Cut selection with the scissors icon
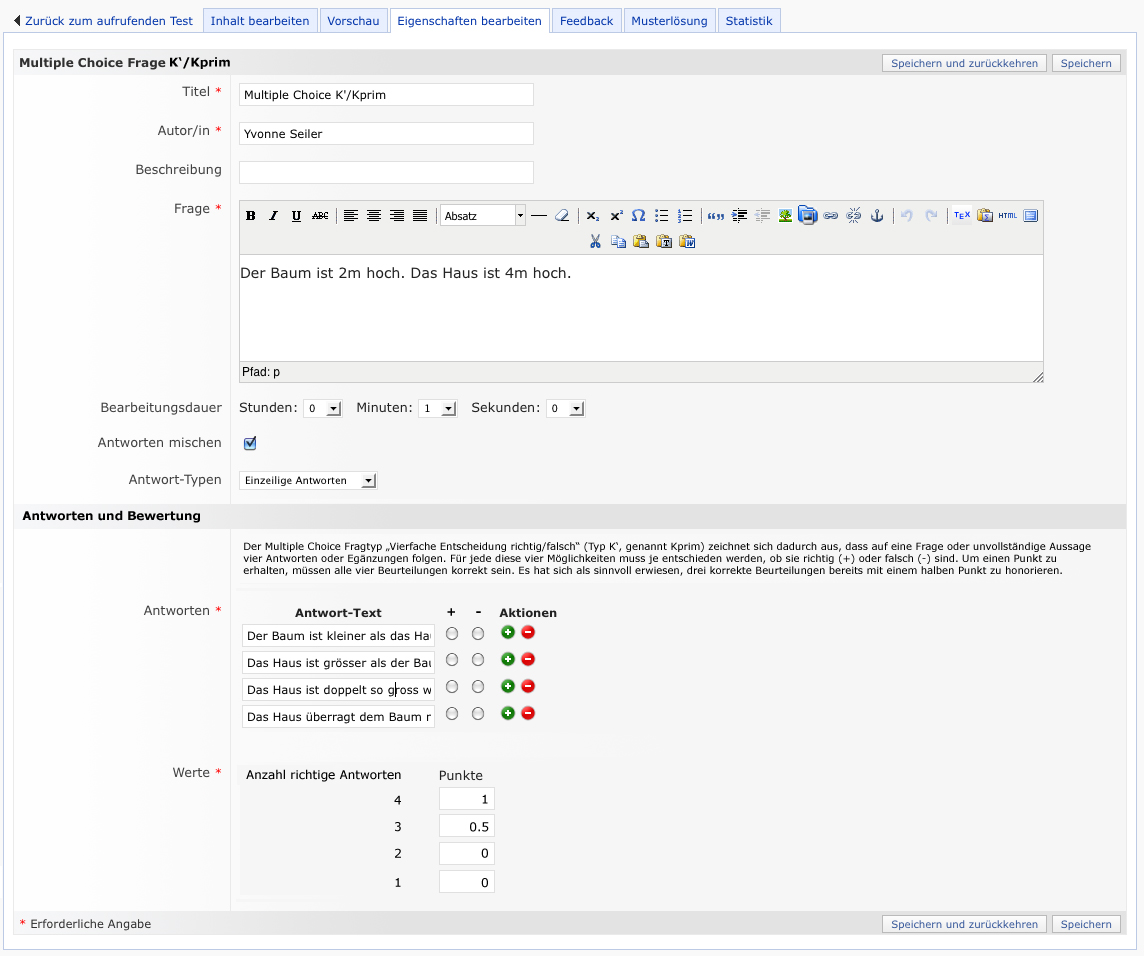Screen dimensions: 1144x956 [x=595, y=241]
